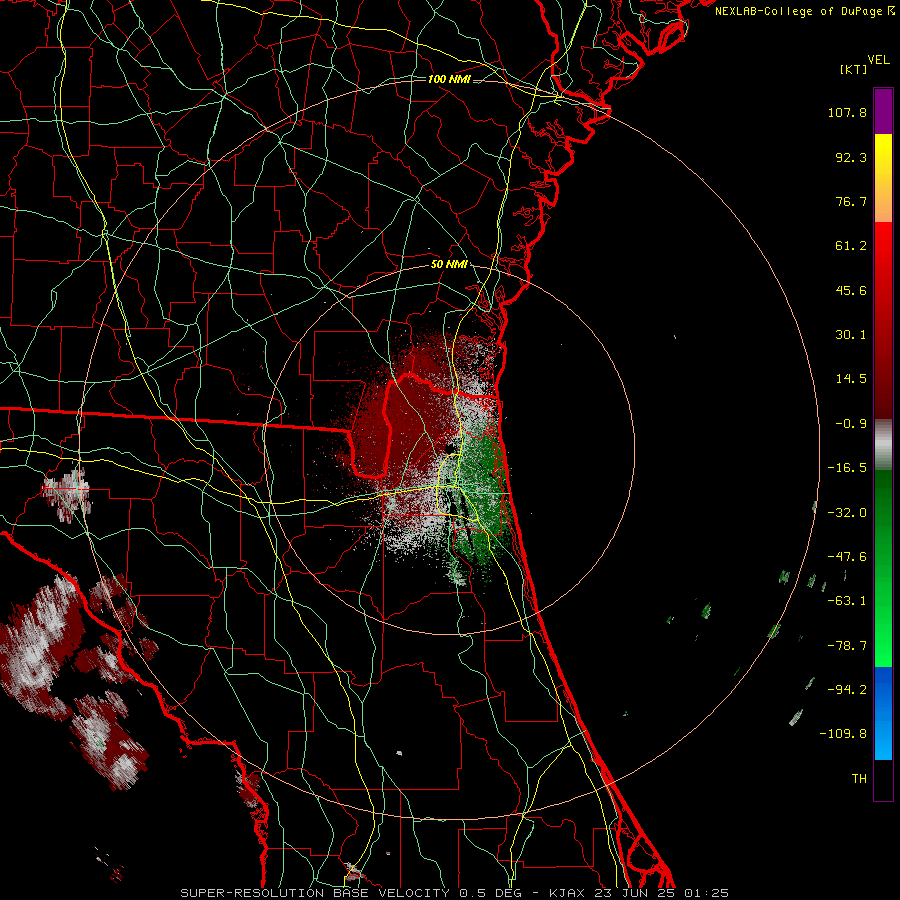Viewport: 900px width, 900px height.
Task: Click the -78.7 velocity scale value
Action: coord(847,646)
